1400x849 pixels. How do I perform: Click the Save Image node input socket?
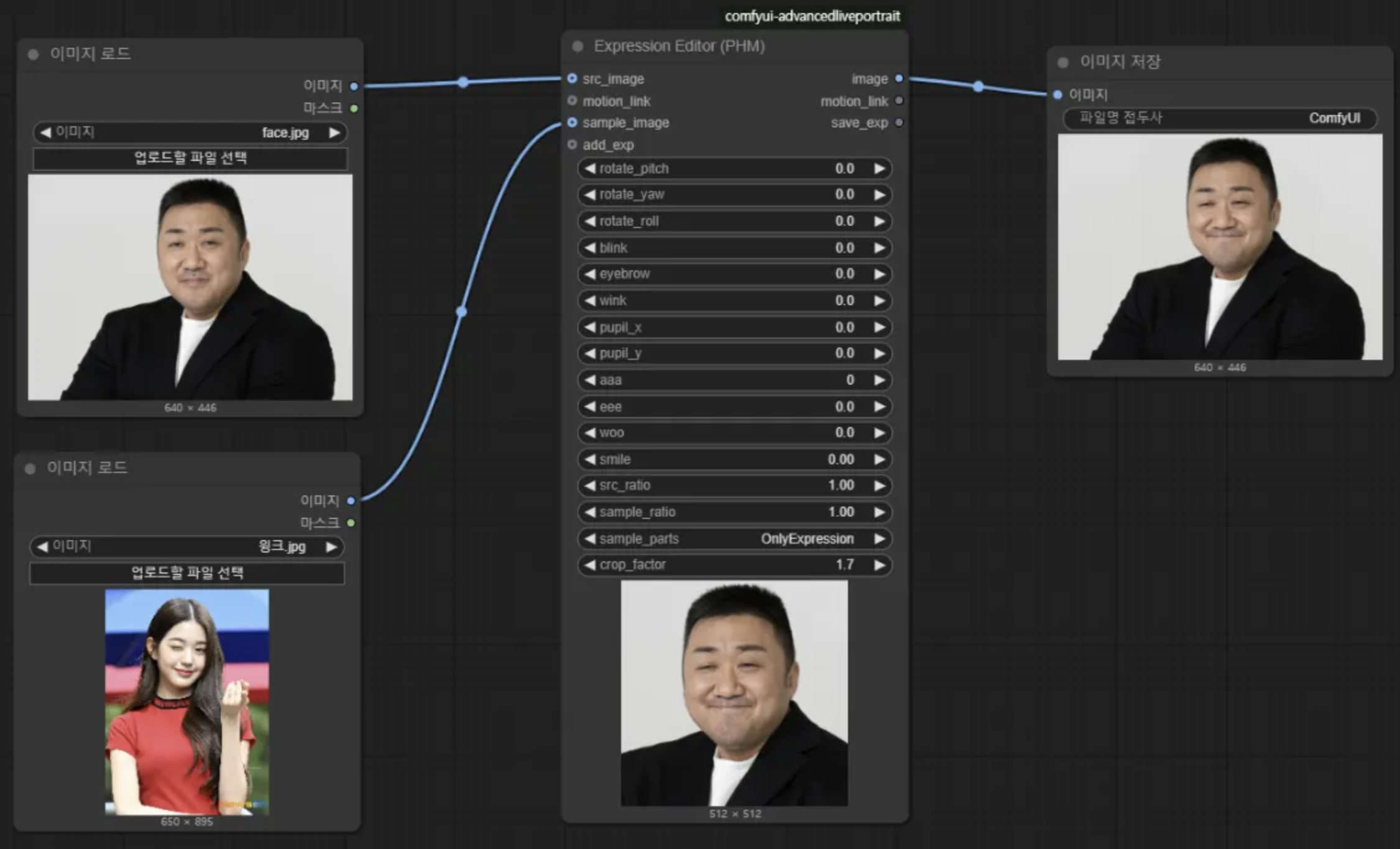pyautogui.click(x=1058, y=94)
